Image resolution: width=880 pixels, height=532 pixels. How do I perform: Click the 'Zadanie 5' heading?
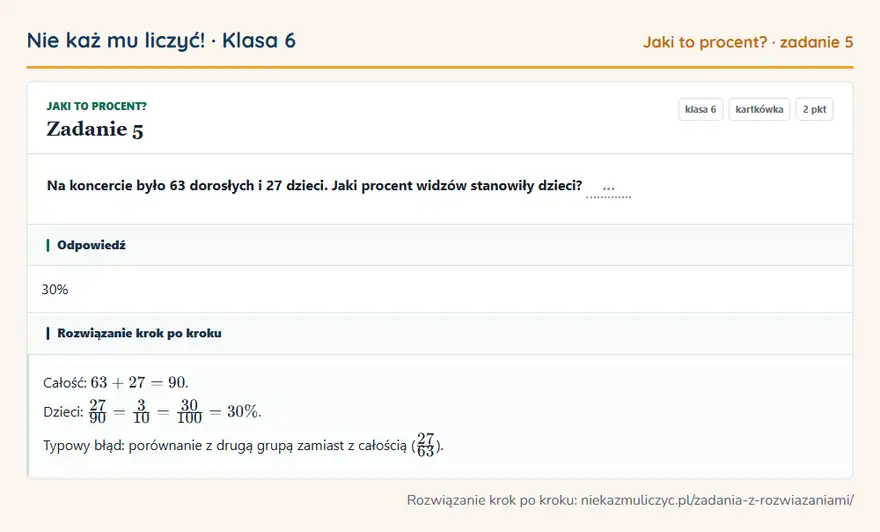(x=95, y=129)
